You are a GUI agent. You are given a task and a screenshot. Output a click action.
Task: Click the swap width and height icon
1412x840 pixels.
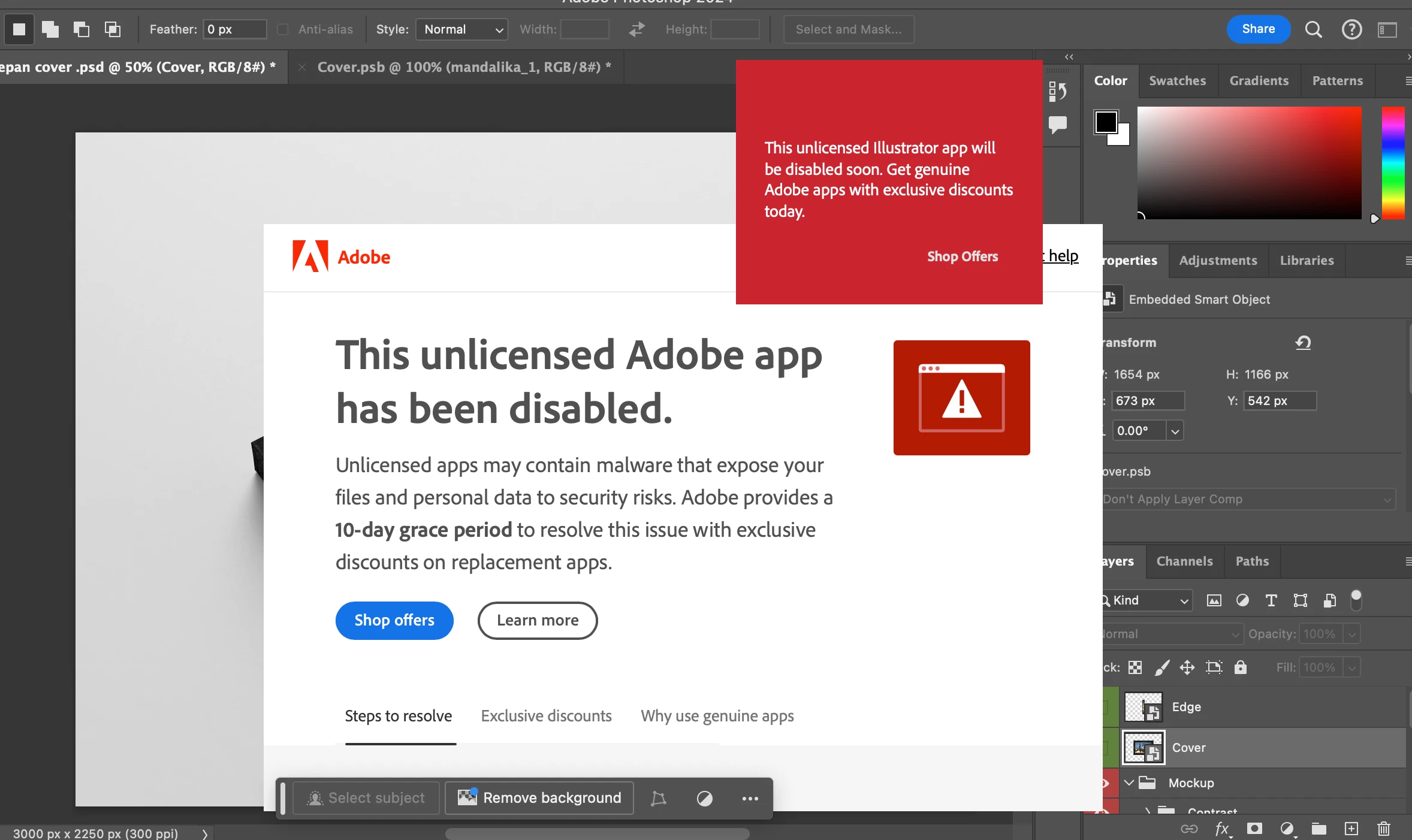pos(636,29)
